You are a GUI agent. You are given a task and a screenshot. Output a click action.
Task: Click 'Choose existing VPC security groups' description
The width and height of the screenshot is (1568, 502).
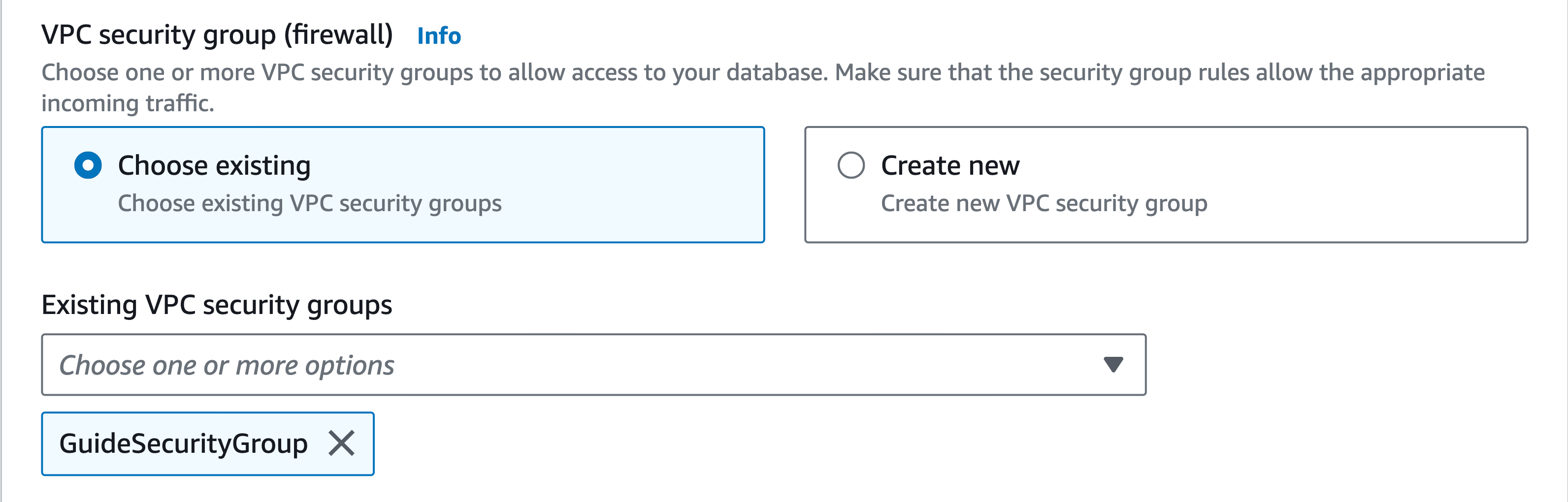pos(309,203)
